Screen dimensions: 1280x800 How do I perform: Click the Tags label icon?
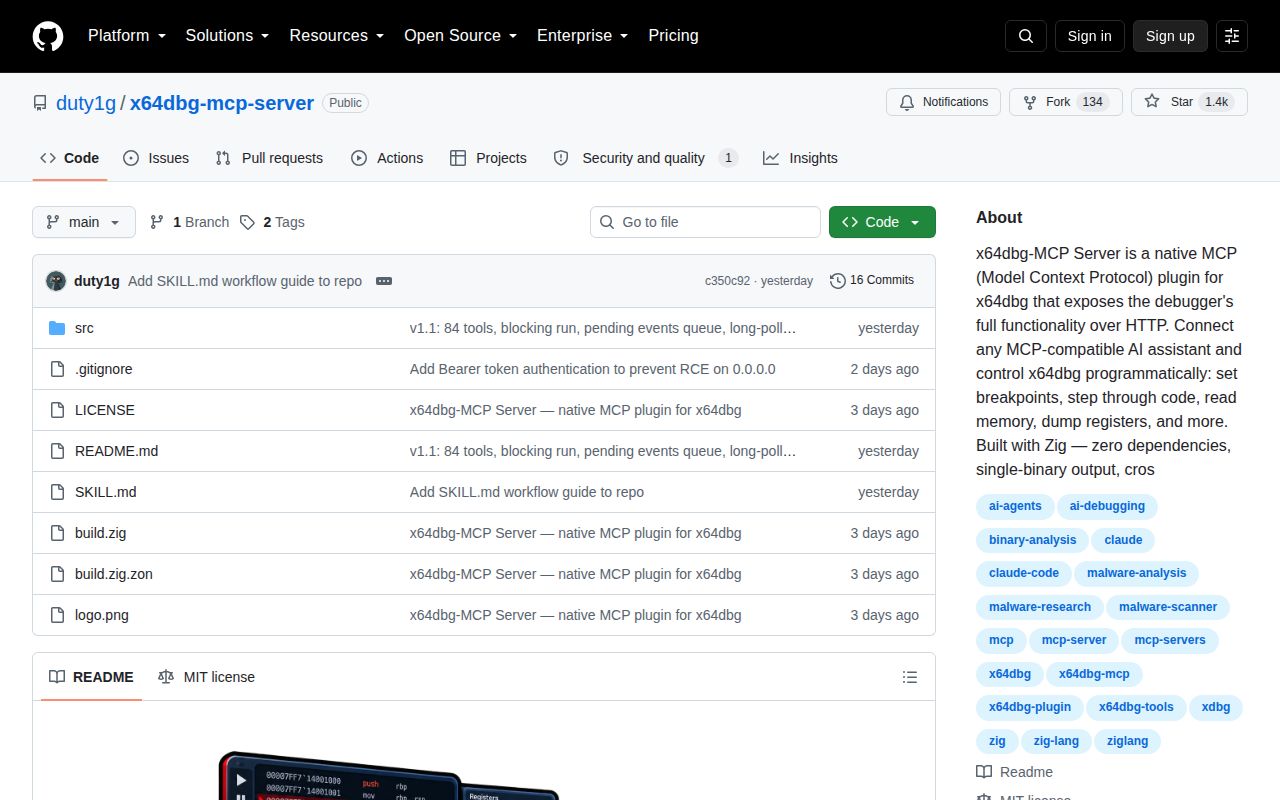247,222
